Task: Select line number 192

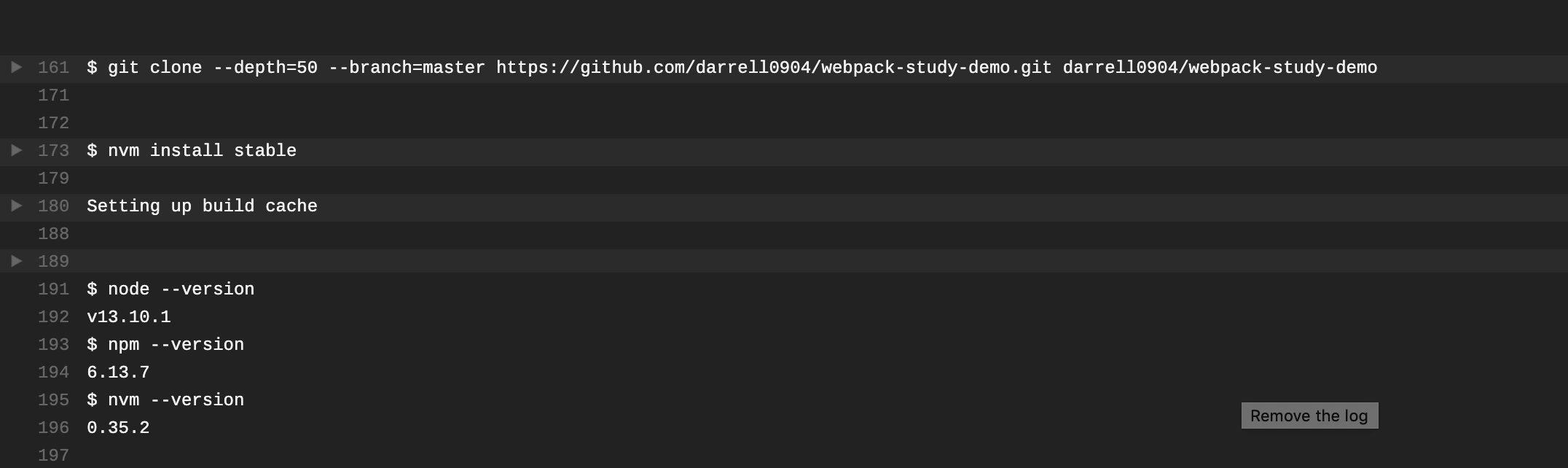Action: click(x=53, y=317)
